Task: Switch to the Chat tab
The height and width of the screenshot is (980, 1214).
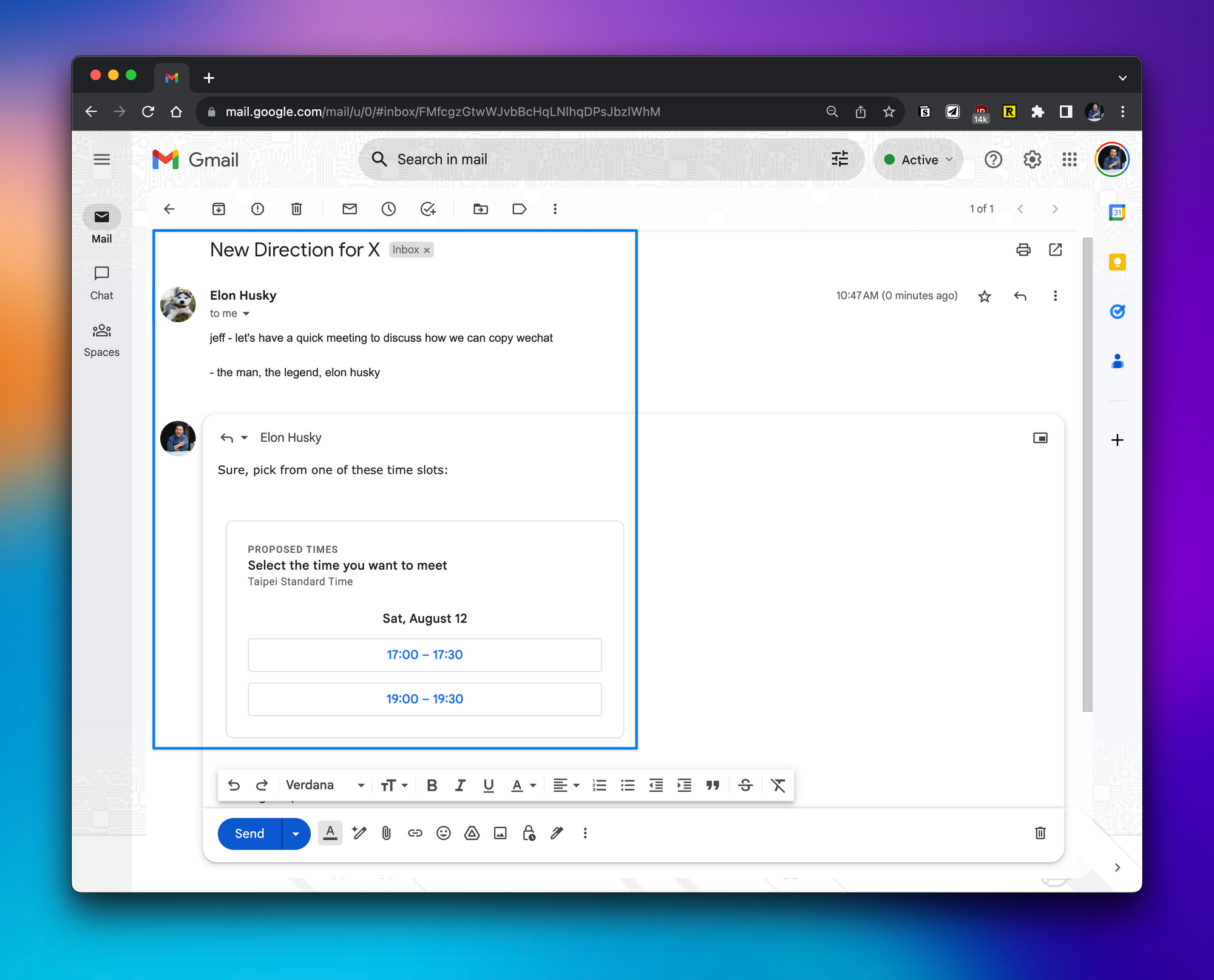Action: [x=101, y=283]
